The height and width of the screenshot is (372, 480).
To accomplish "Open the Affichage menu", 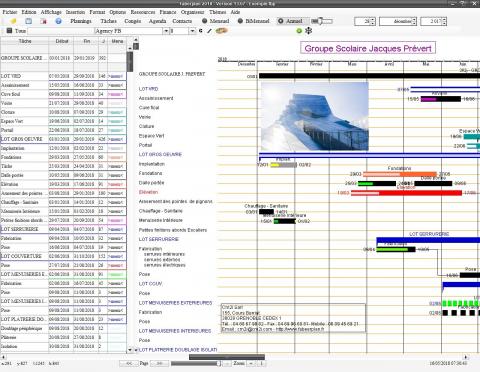I will click(51, 12).
